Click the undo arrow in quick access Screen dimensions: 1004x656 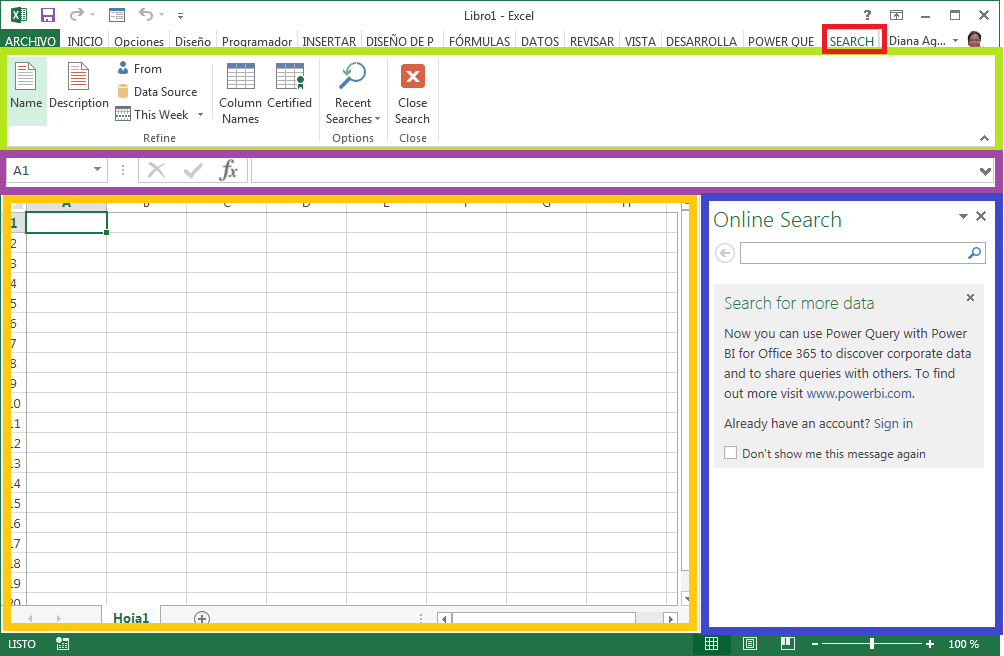point(146,14)
